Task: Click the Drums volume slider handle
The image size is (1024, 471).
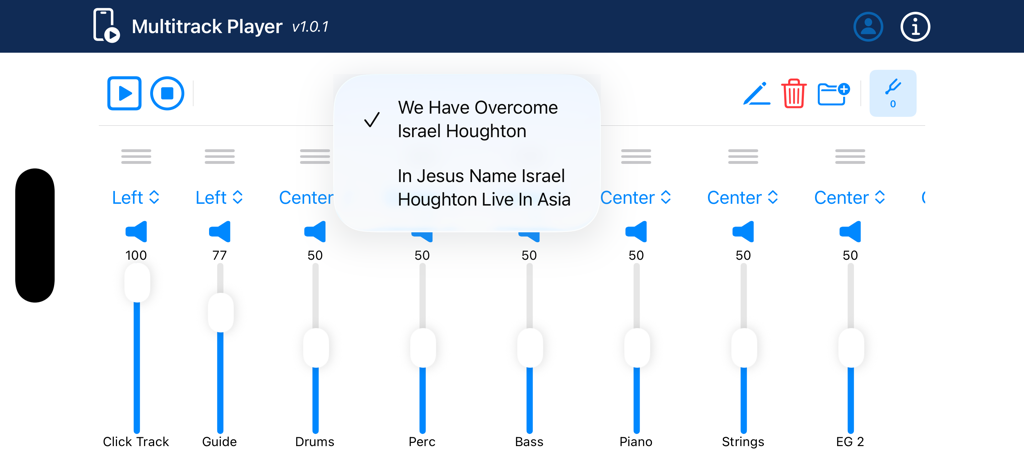Action: tap(316, 348)
